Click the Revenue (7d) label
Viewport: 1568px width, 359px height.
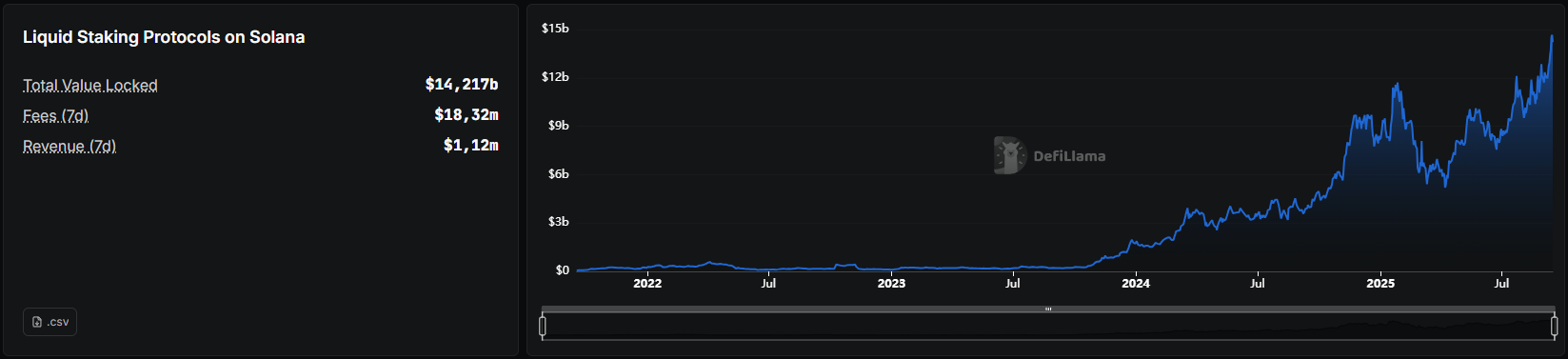[69, 147]
